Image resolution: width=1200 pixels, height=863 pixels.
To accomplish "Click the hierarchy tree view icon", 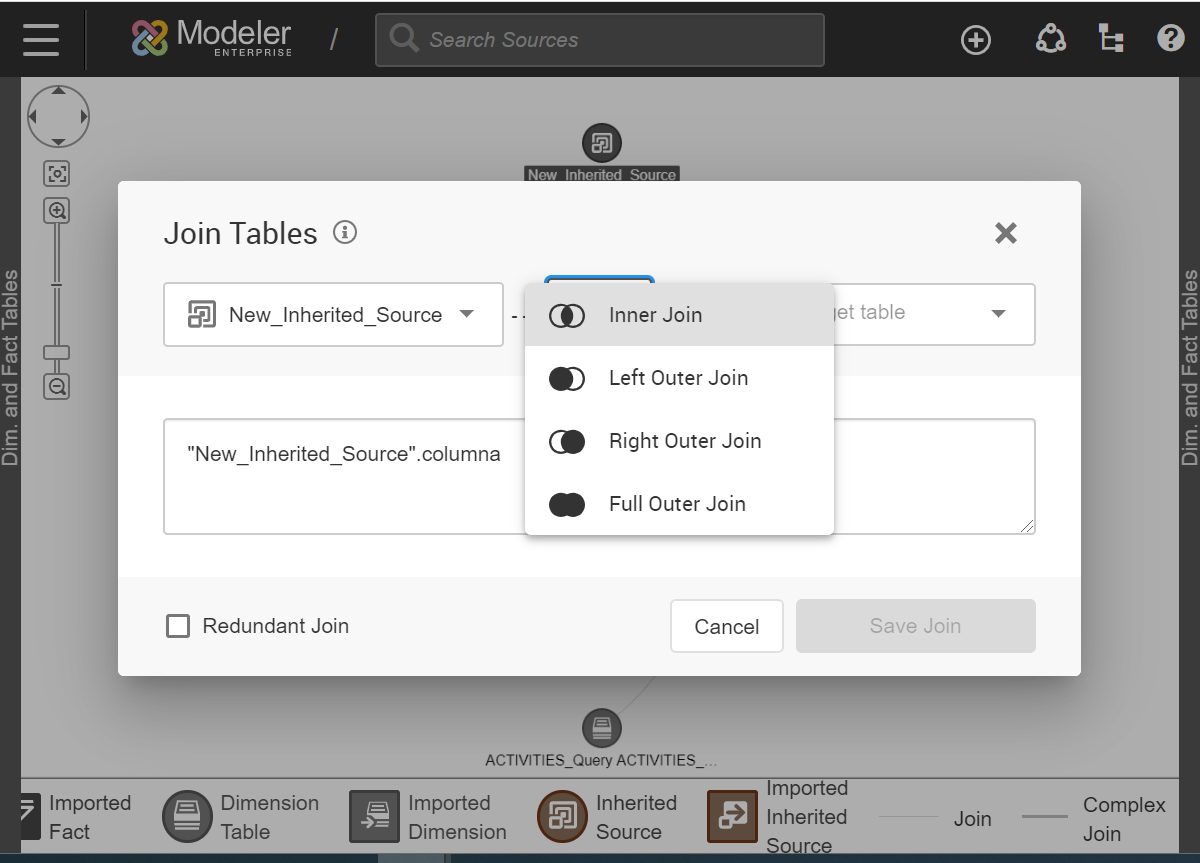I will point(1111,39).
